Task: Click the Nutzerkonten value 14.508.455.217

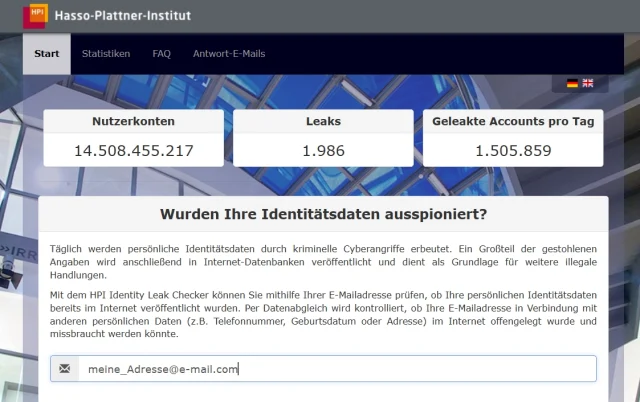Action: click(x=133, y=151)
